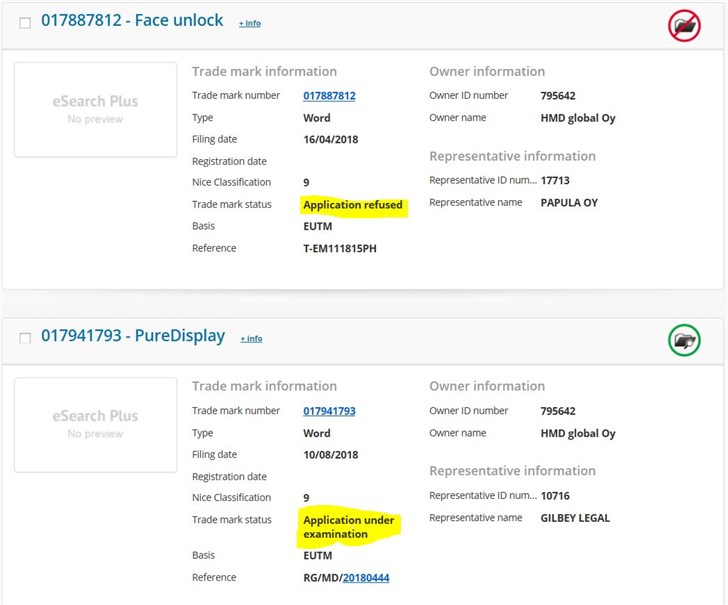The height and width of the screenshot is (605, 728).
Task: Click representative name PAPULA OY
Action: pyautogui.click(x=569, y=203)
